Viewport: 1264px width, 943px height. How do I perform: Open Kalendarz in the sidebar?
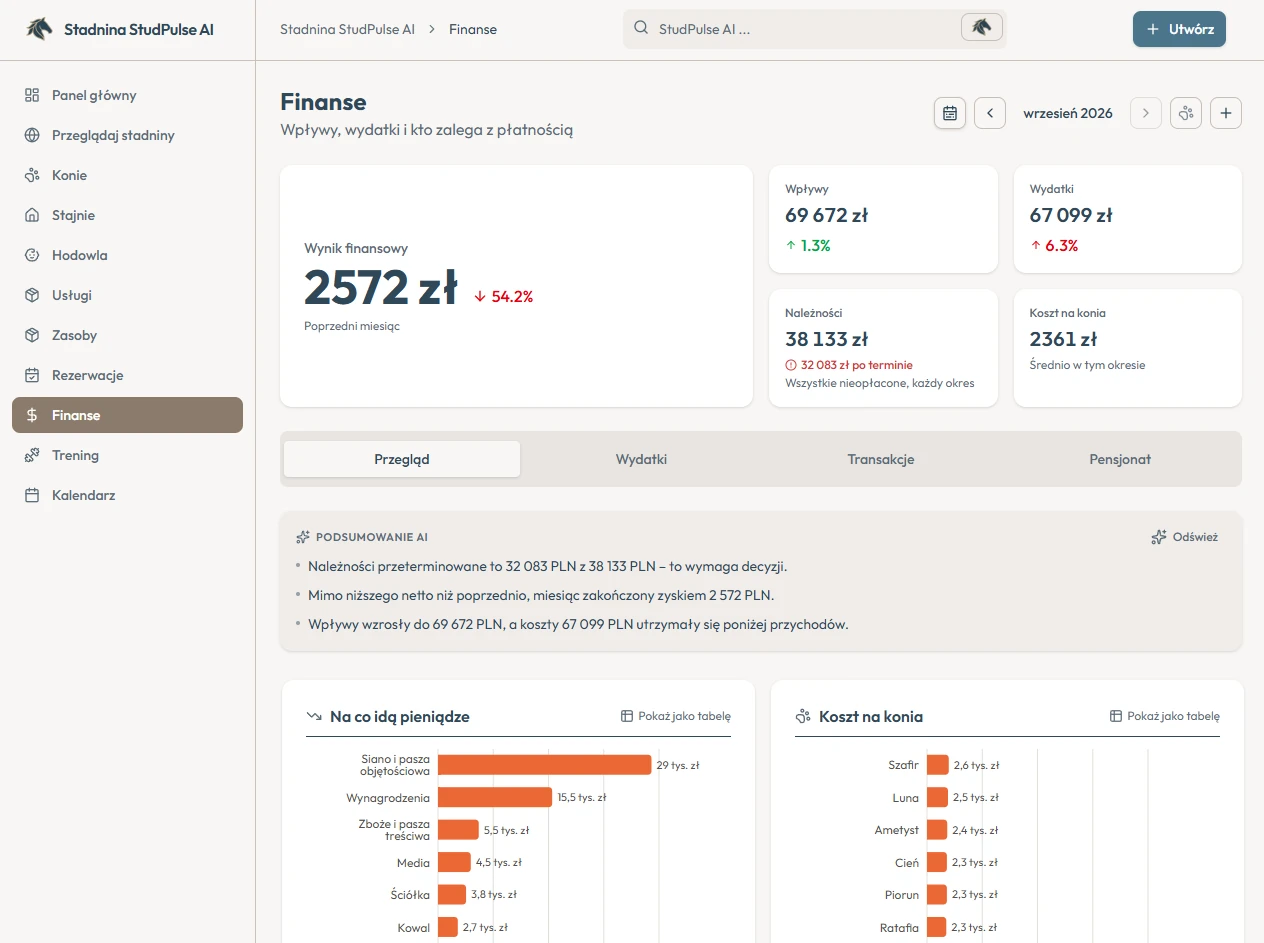coord(127,495)
